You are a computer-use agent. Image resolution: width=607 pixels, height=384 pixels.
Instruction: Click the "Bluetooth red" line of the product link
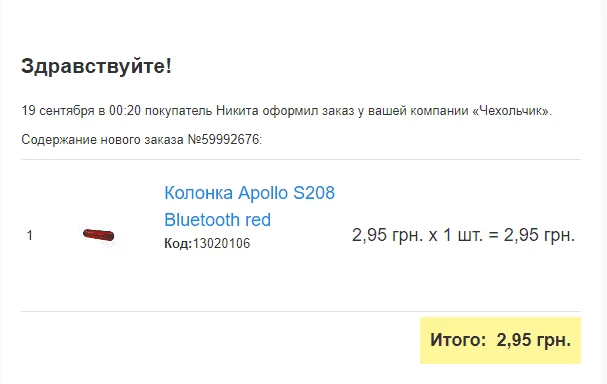217,220
